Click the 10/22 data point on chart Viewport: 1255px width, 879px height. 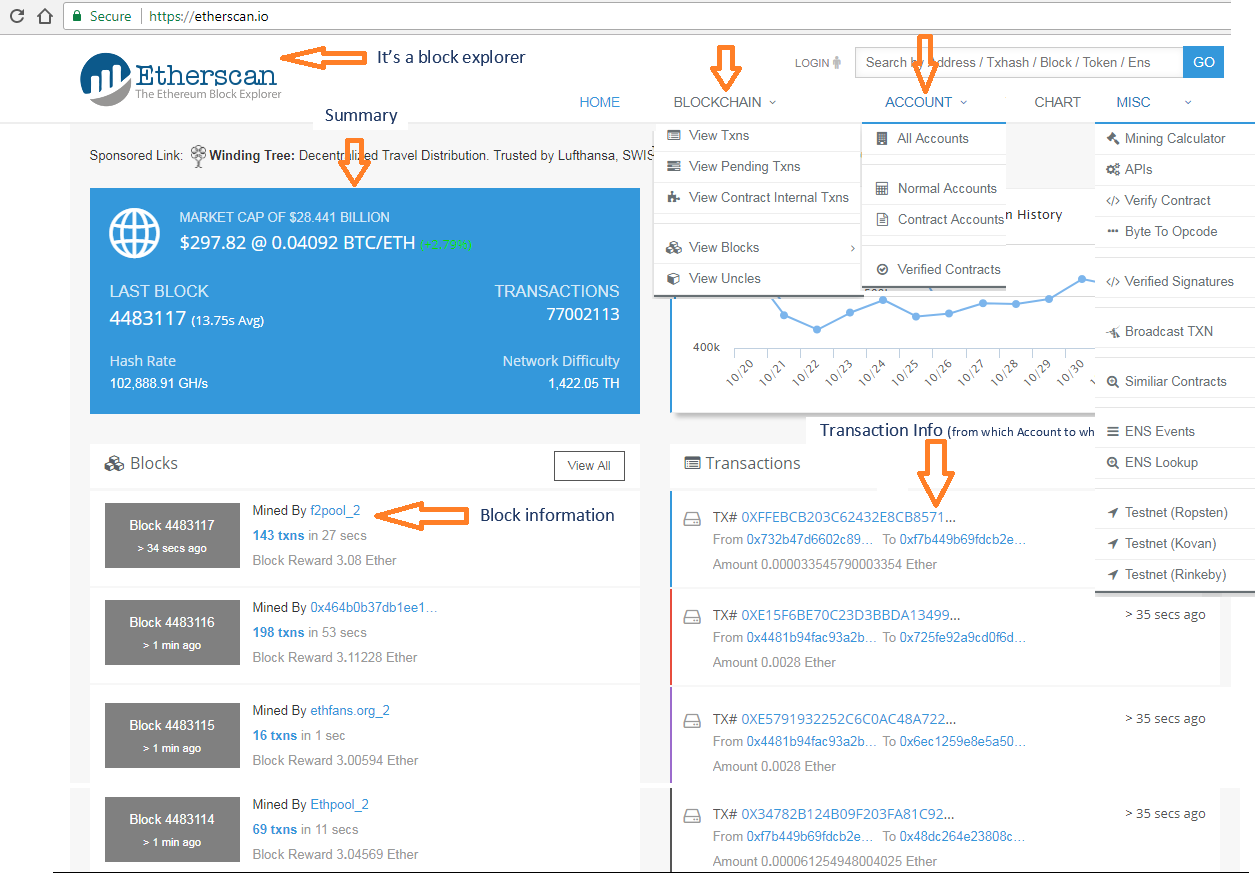tap(817, 329)
